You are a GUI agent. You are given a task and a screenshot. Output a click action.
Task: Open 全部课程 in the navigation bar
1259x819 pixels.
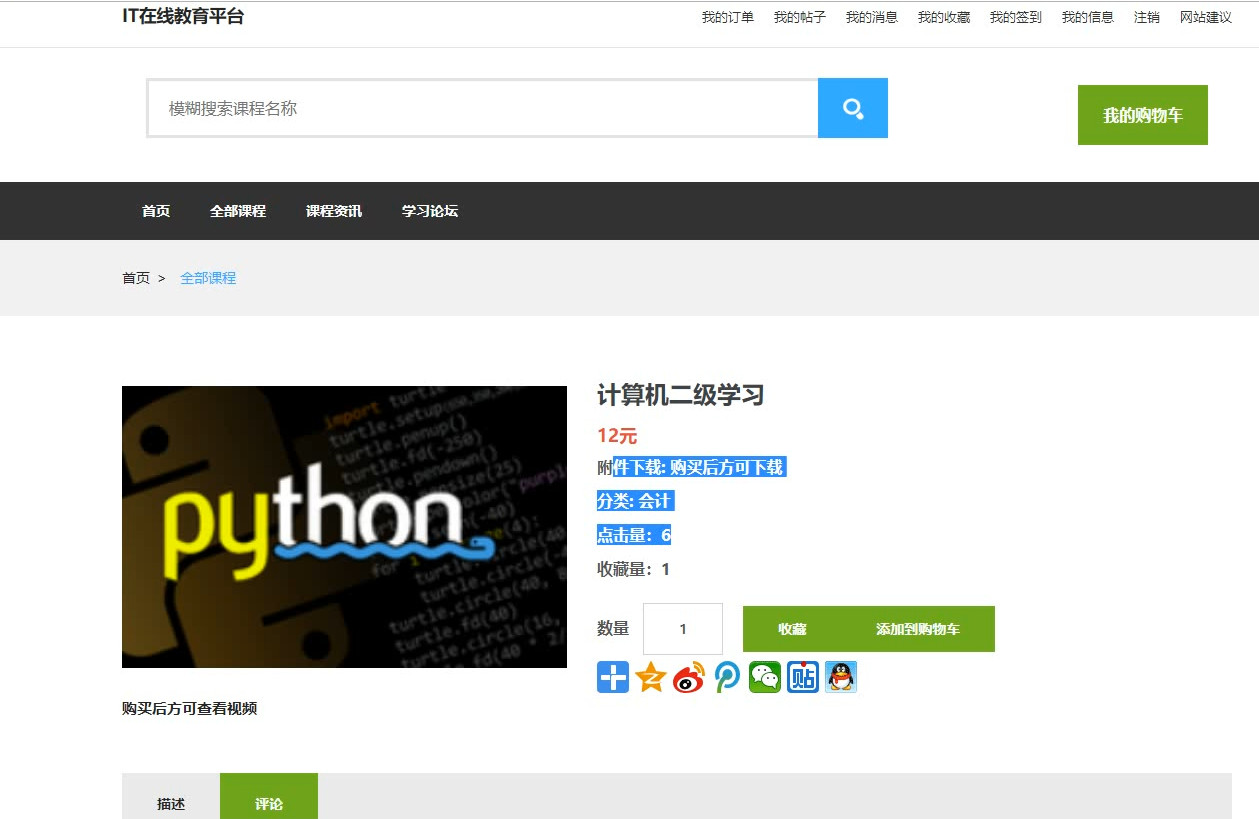(x=238, y=211)
